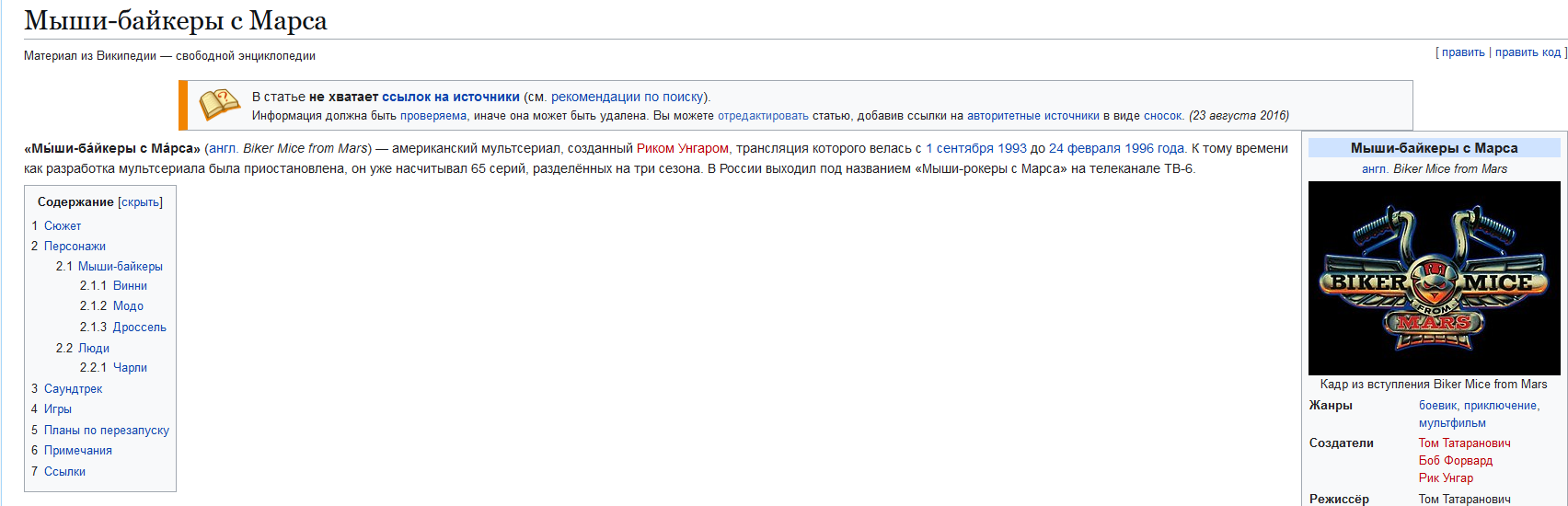Click infobox header 'Мыши-байкеры с Марса'
The image size is (1568, 506).
point(1434,148)
